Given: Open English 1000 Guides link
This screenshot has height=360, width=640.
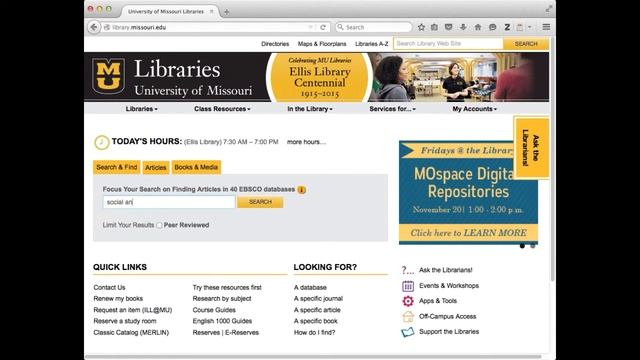Looking at the screenshot, I should [x=222, y=321].
